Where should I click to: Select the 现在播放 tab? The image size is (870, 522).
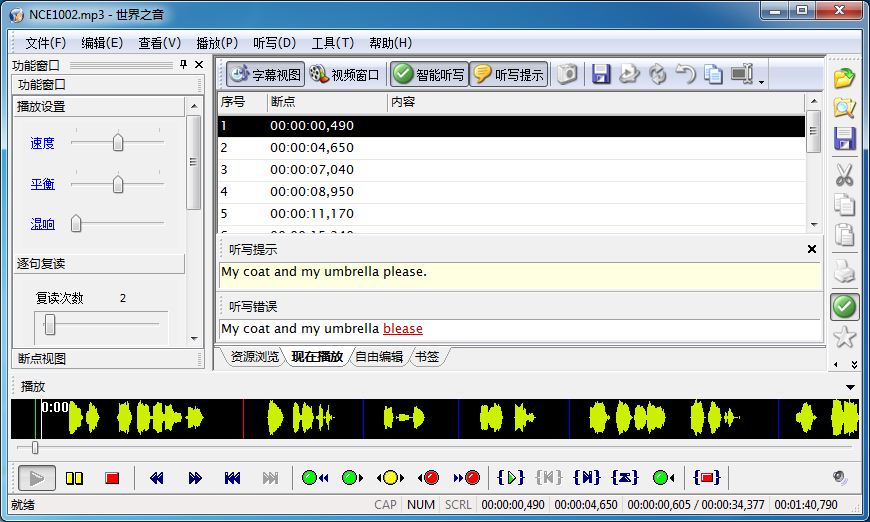coord(317,357)
